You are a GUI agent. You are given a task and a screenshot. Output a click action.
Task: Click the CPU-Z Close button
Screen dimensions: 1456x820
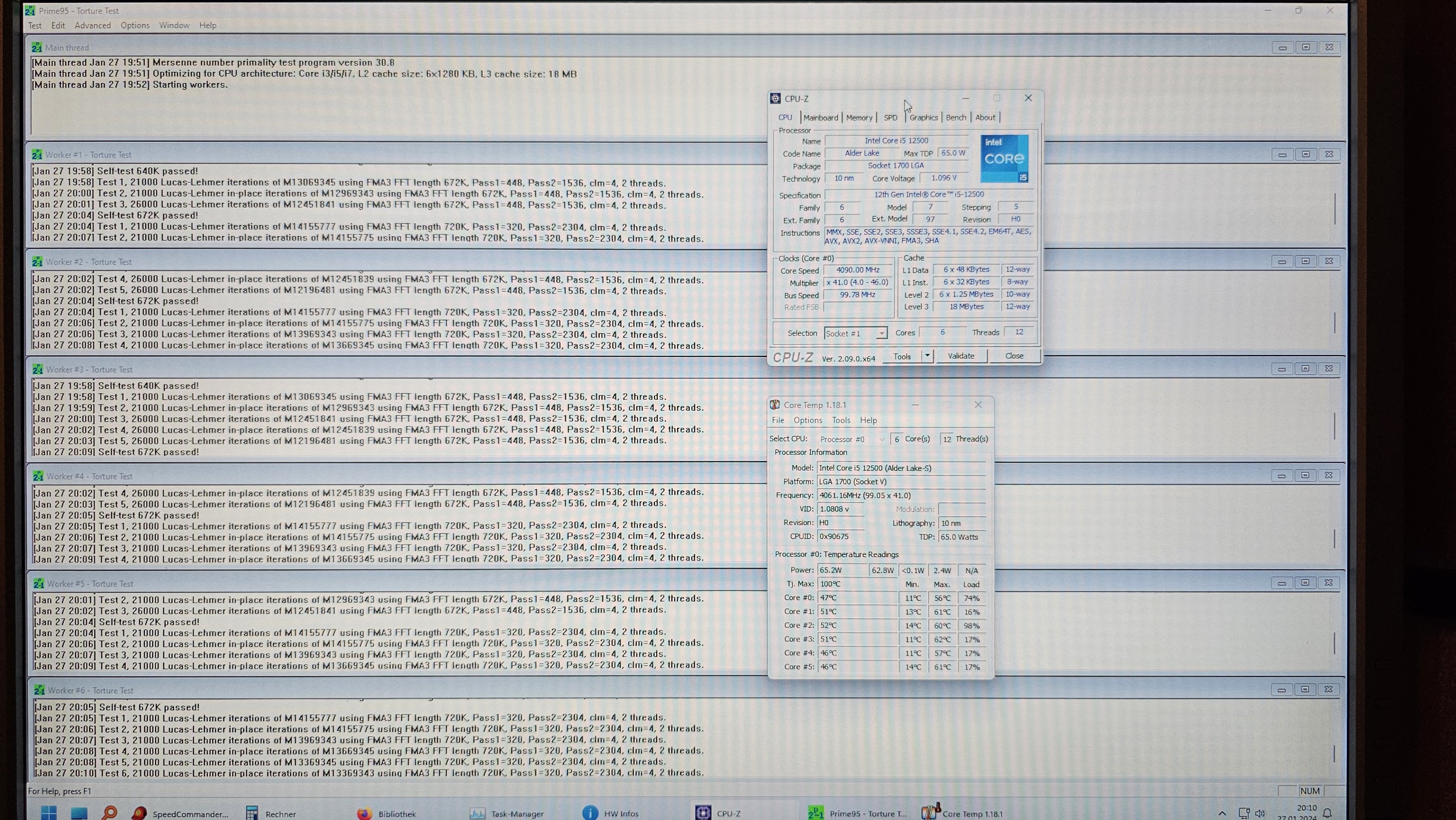tap(1014, 356)
